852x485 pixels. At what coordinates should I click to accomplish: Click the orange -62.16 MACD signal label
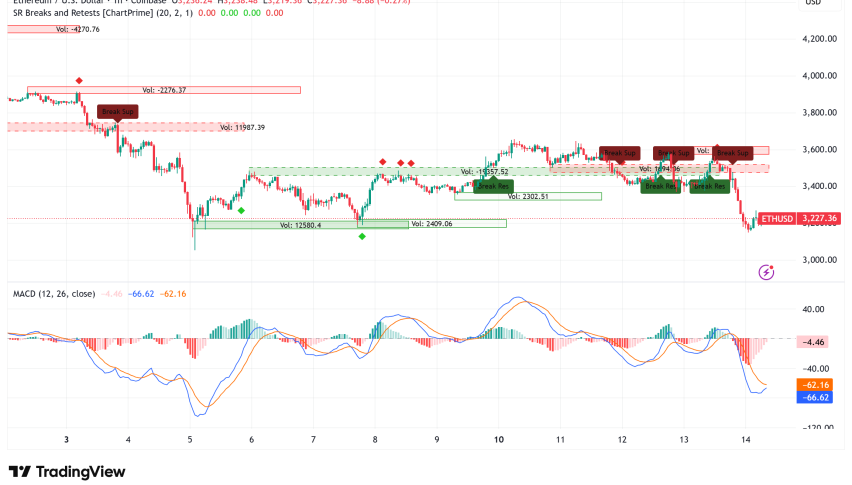pos(820,385)
